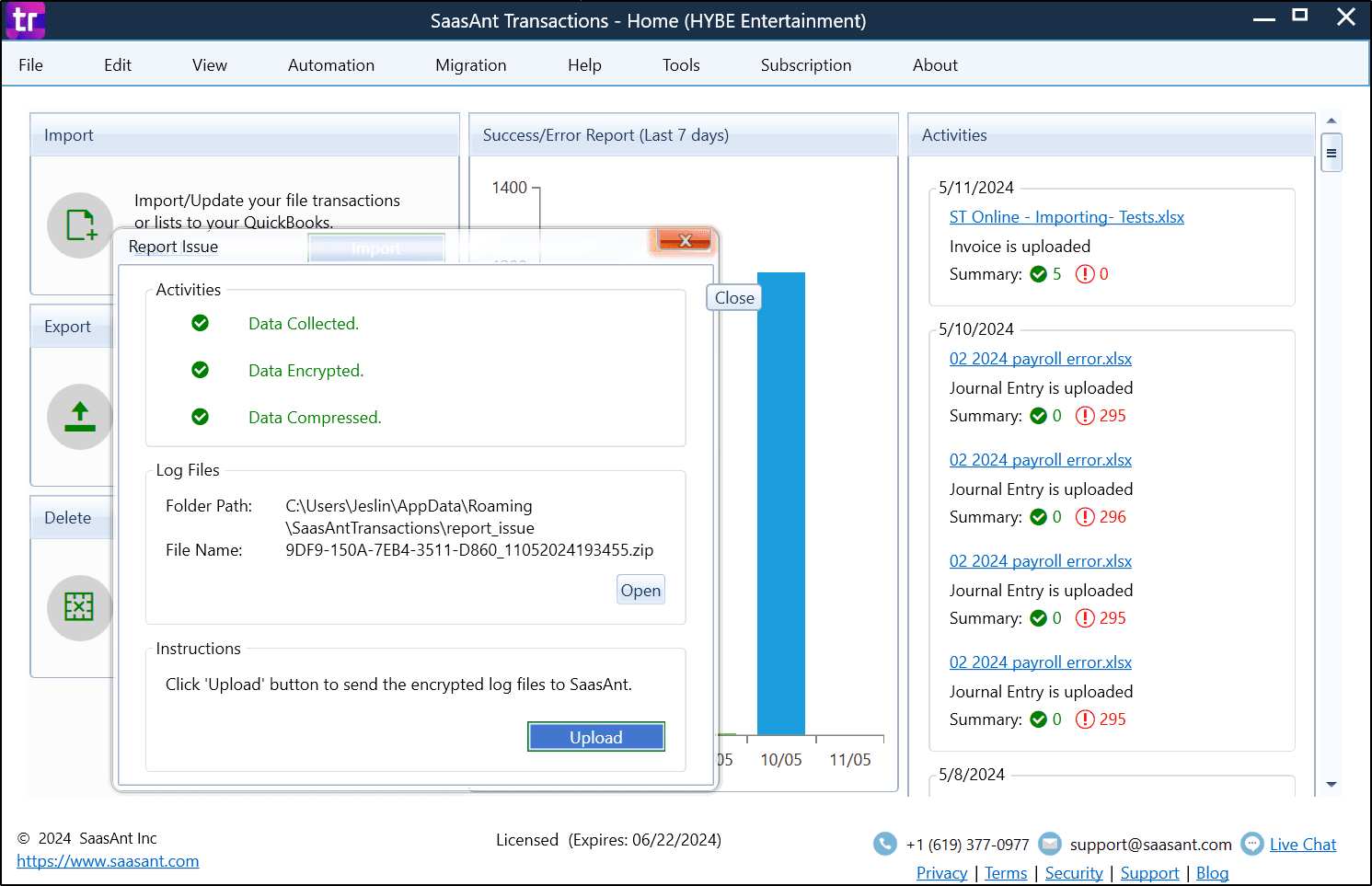Image resolution: width=1372 pixels, height=886 pixels.
Task: Click the success check icon in the 296 summary row
Action: (1039, 517)
